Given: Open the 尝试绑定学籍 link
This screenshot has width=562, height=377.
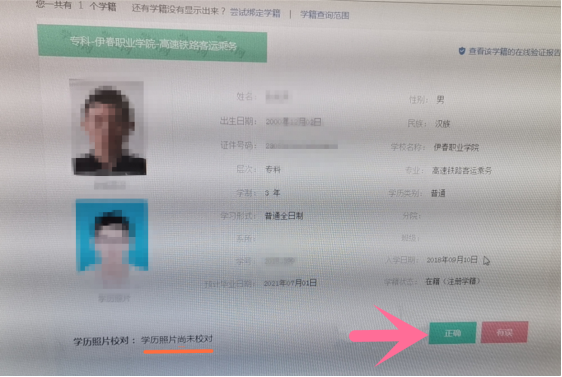Looking at the screenshot, I should point(255,13).
